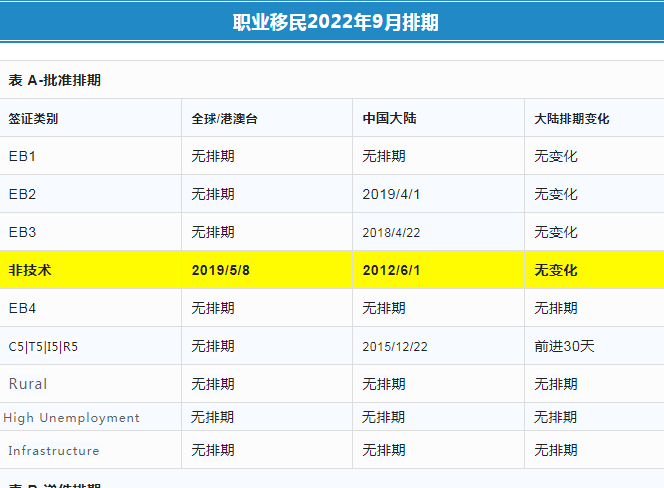664x488 pixels.
Task: Click 非技术 China mainland date 2012/6/1
Action: 392,270
